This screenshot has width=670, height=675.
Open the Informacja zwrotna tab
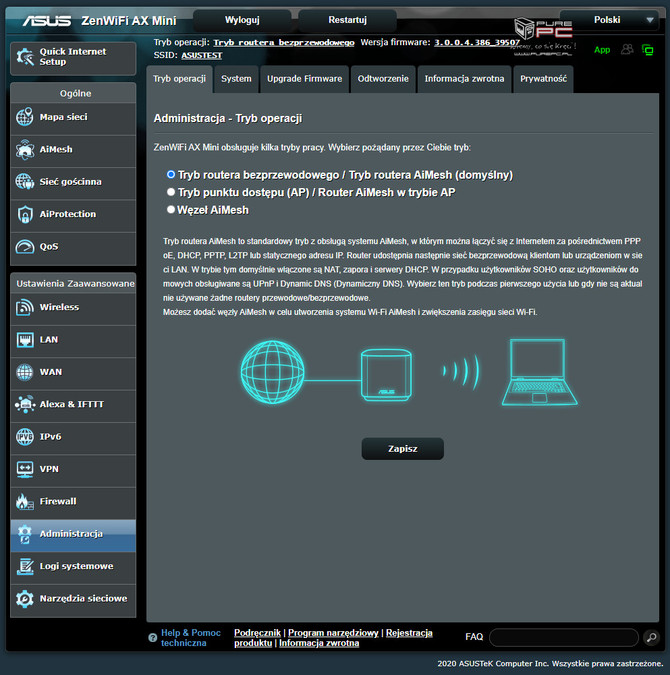point(464,79)
